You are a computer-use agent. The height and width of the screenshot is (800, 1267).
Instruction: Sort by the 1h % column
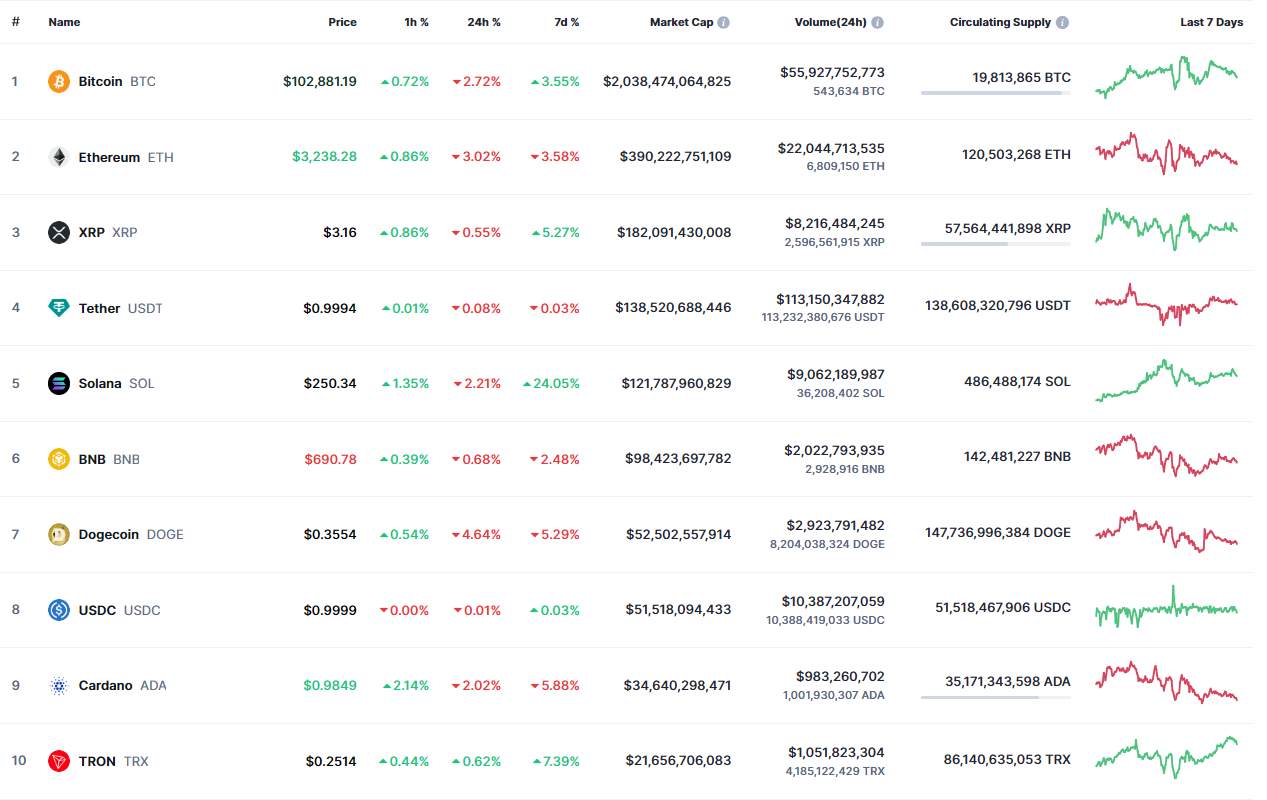click(x=416, y=22)
